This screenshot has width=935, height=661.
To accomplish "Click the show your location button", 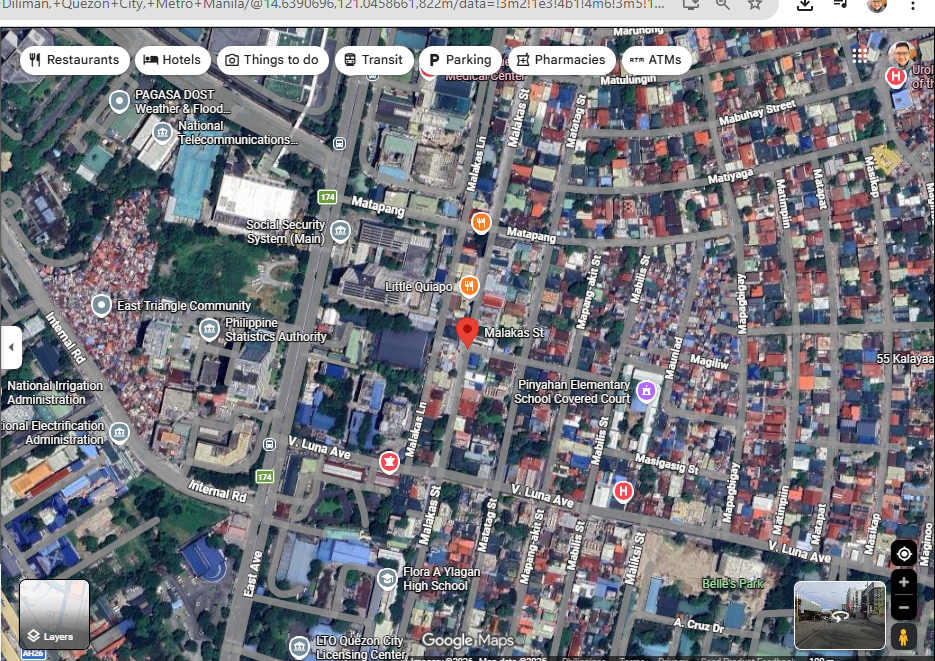I will point(904,554).
